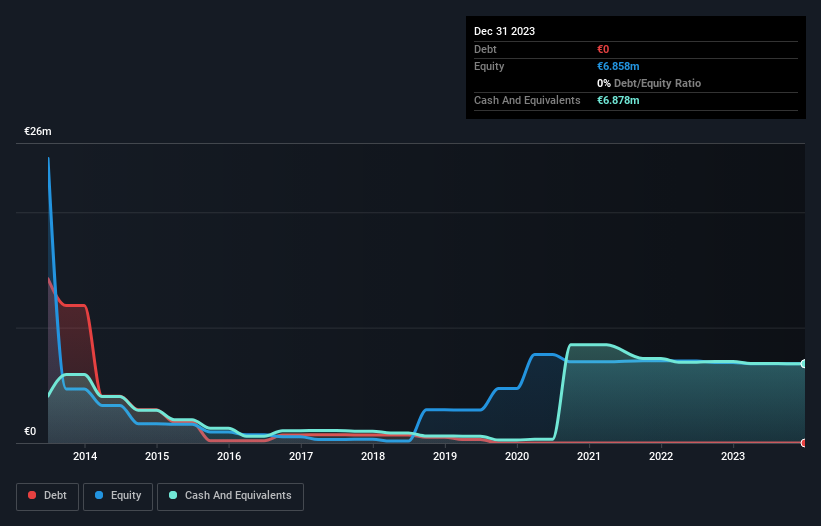Viewport: 821px width, 526px height.
Task: Toggle the Equity series legend button
Action: [x=118, y=496]
